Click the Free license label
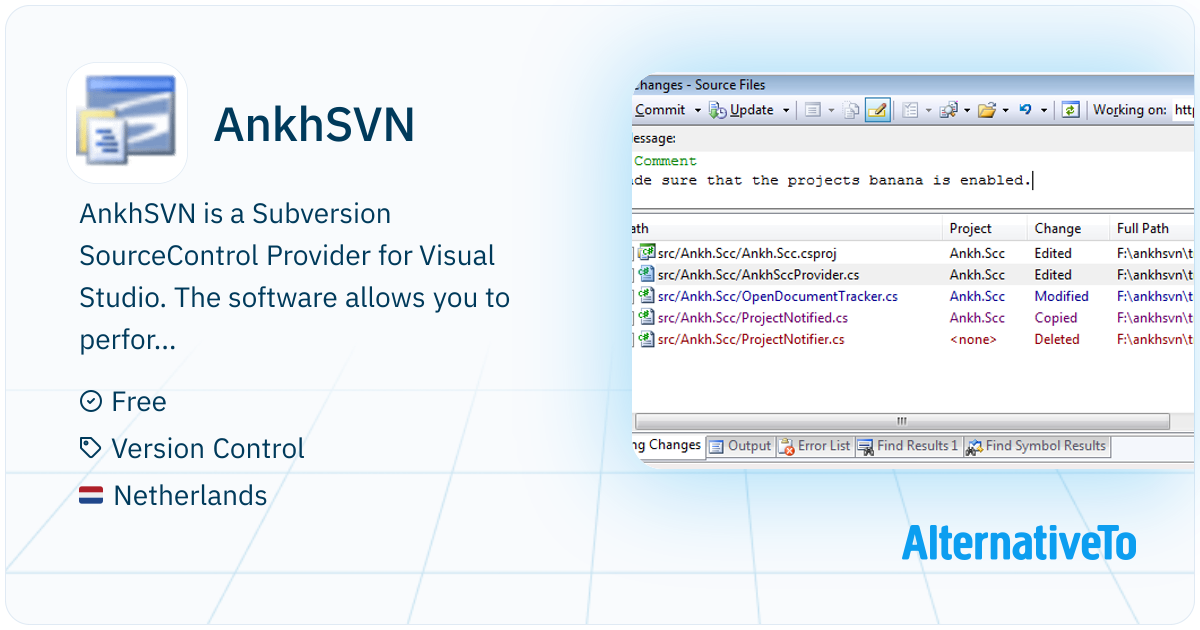Screen dimensions: 1200x630 (x=139, y=402)
